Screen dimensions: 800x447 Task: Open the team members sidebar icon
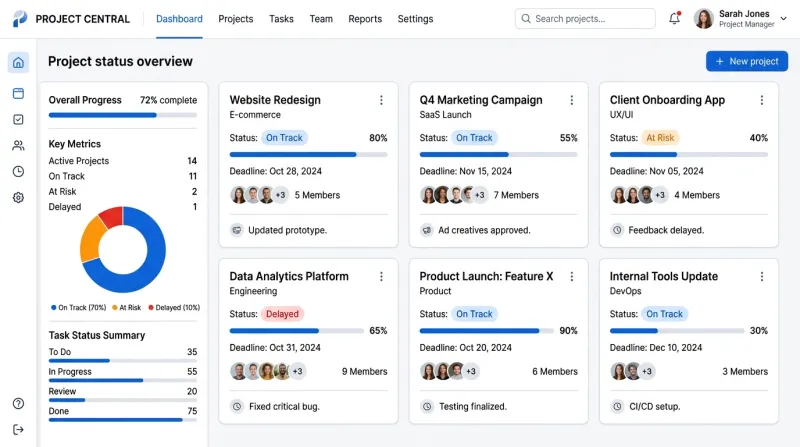[x=18, y=145]
